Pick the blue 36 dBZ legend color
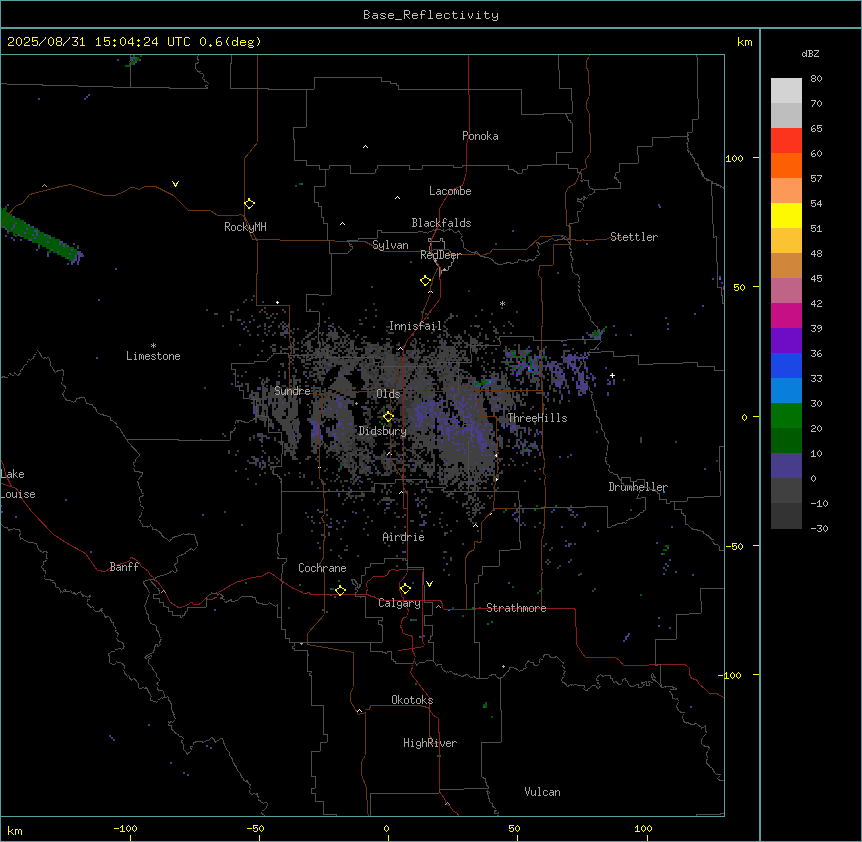Screen dimensions: 862x842 click(786, 365)
